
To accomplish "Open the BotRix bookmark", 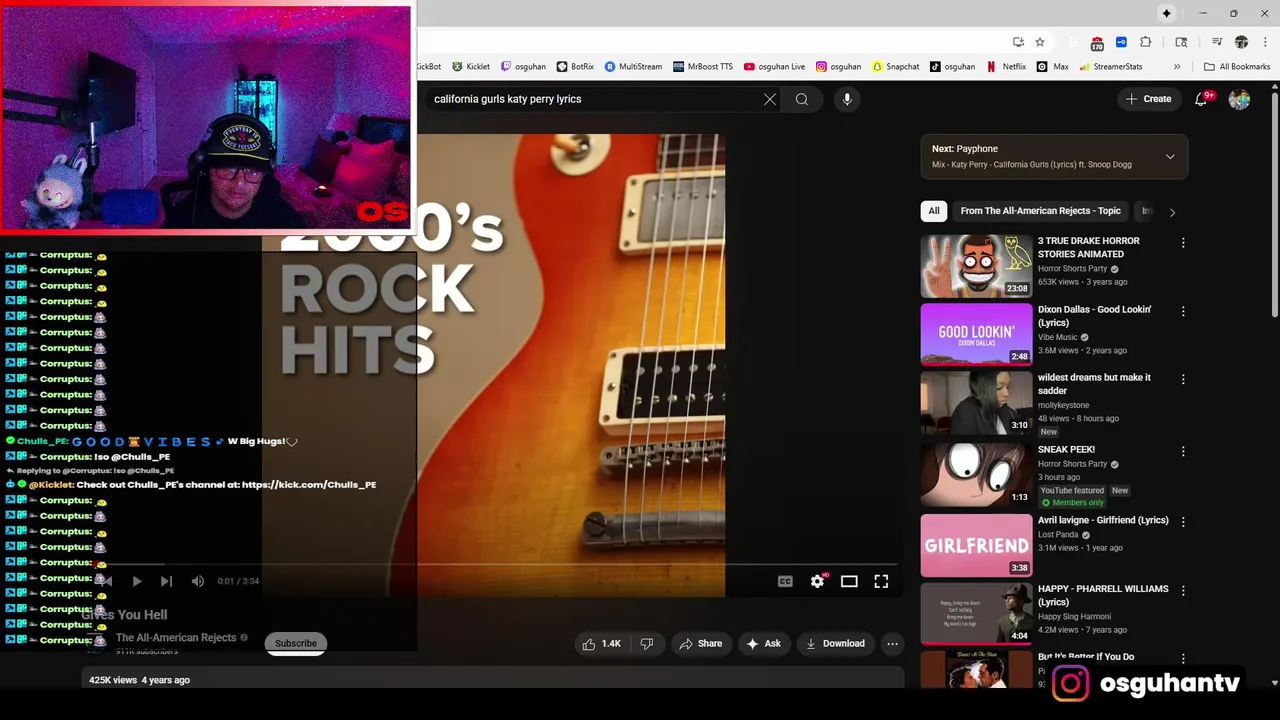I will click(575, 67).
